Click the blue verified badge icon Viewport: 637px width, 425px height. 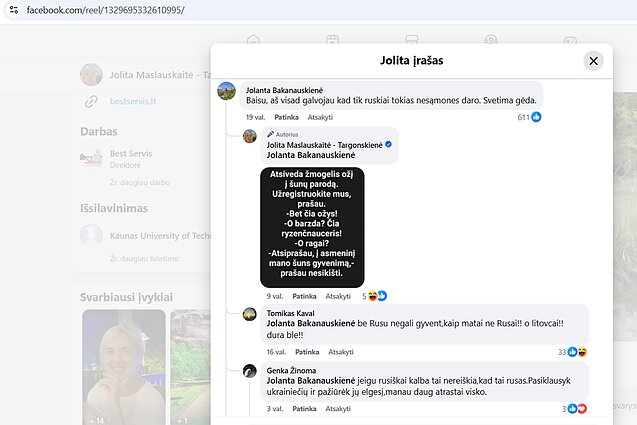click(388, 144)
